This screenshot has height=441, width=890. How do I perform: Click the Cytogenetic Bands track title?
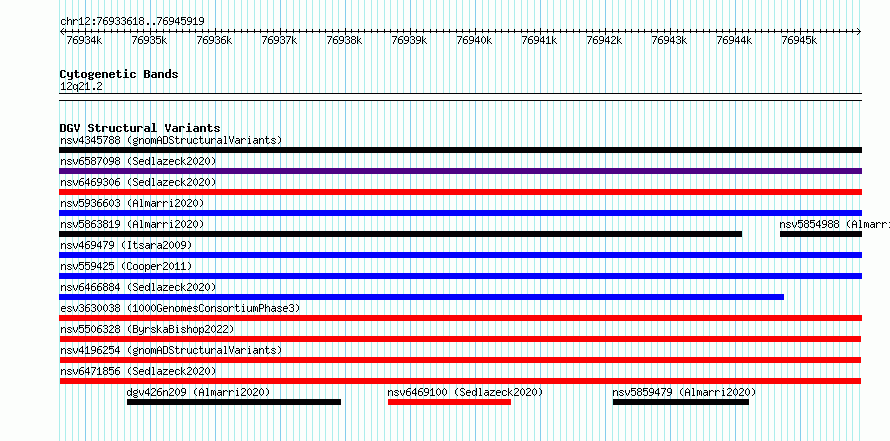pyautogui.click(x=119, y=74)
